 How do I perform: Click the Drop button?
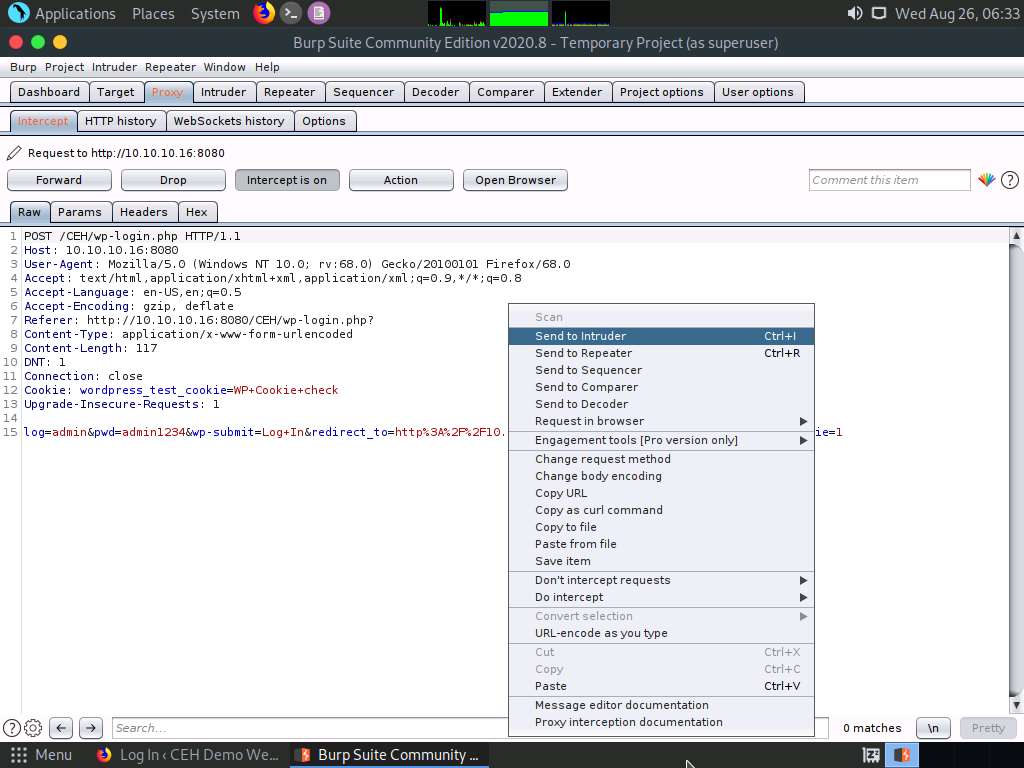172,180
